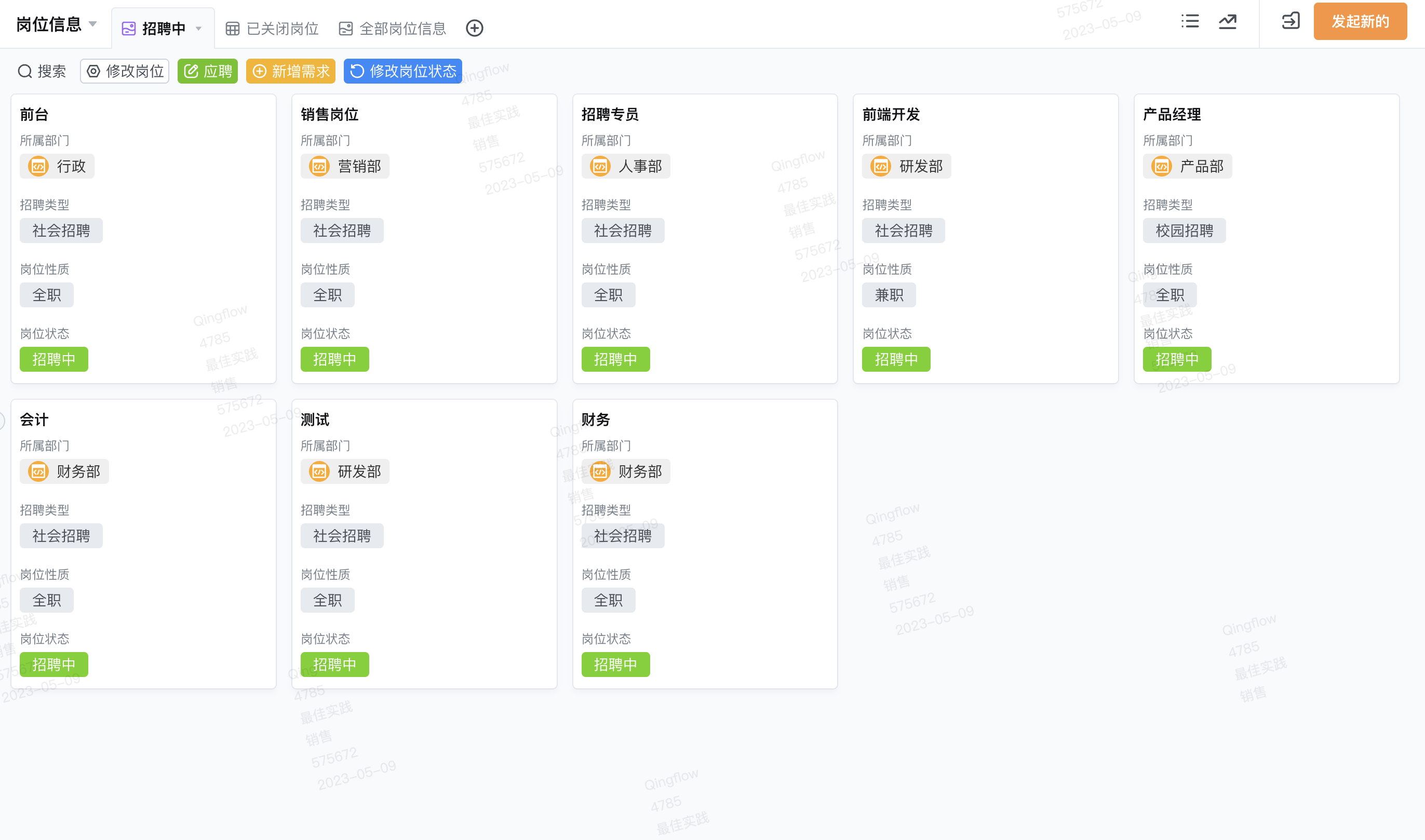This screenshot has height=840, width=1425.
Task: Open the list view icon in top bar
Action: tap(1190, 21)
